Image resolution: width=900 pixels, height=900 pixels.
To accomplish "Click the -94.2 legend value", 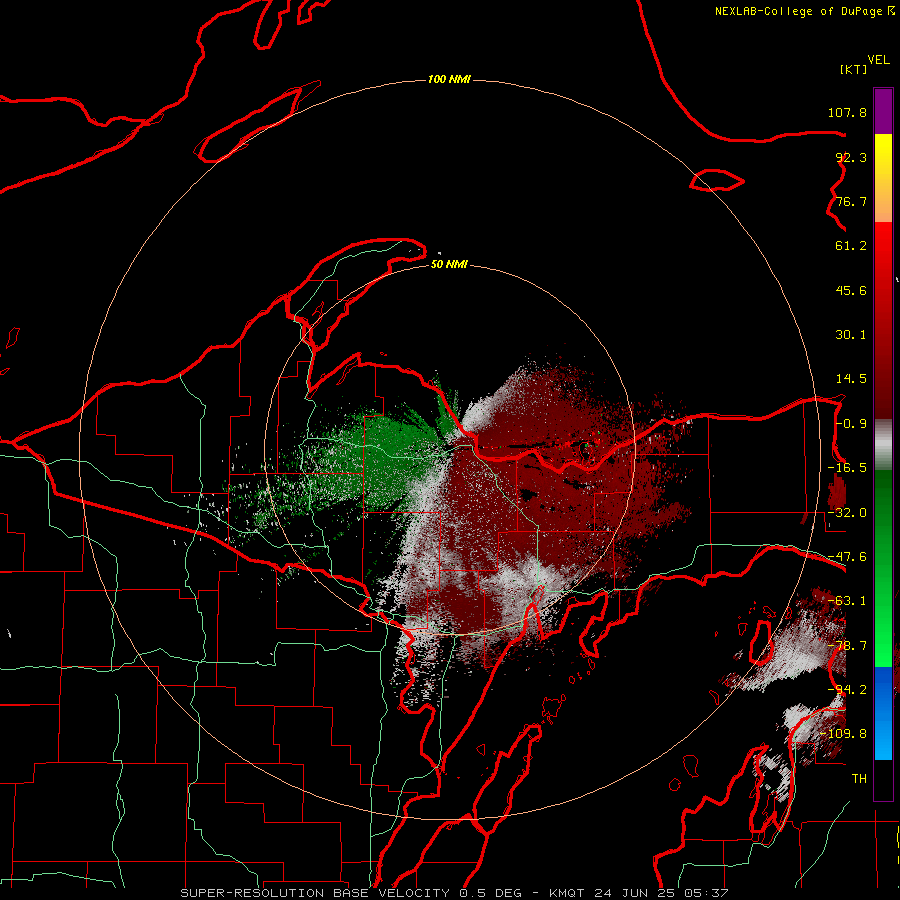I will (x=847, y=689).
